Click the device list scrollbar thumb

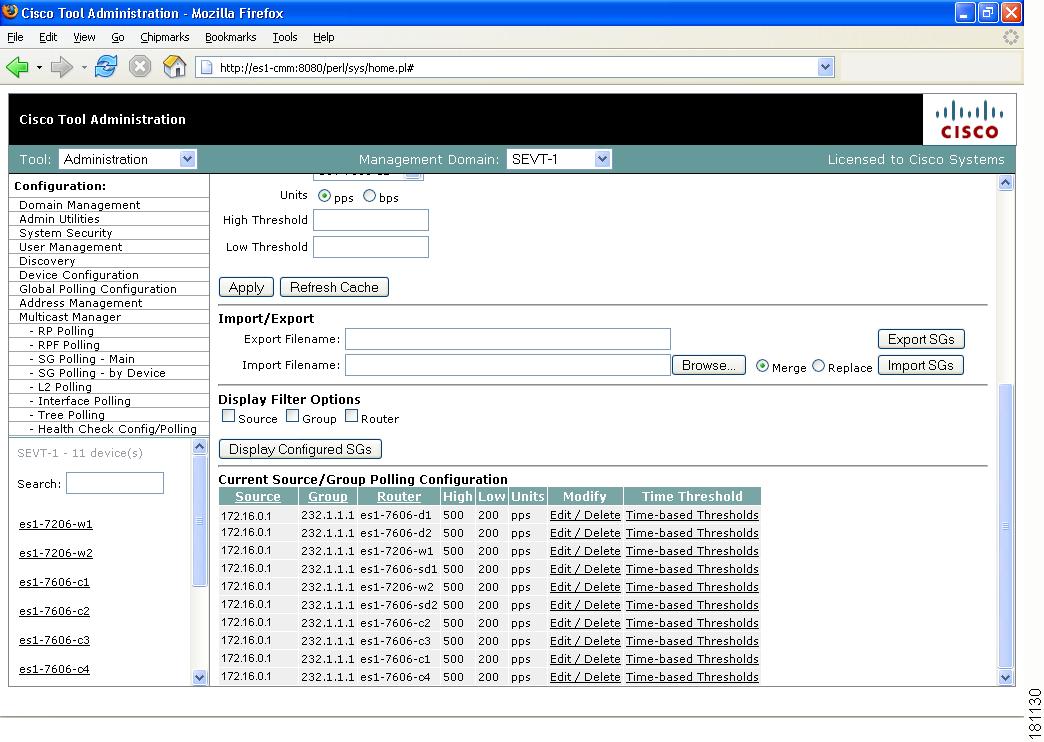click(x=199, y=521)
